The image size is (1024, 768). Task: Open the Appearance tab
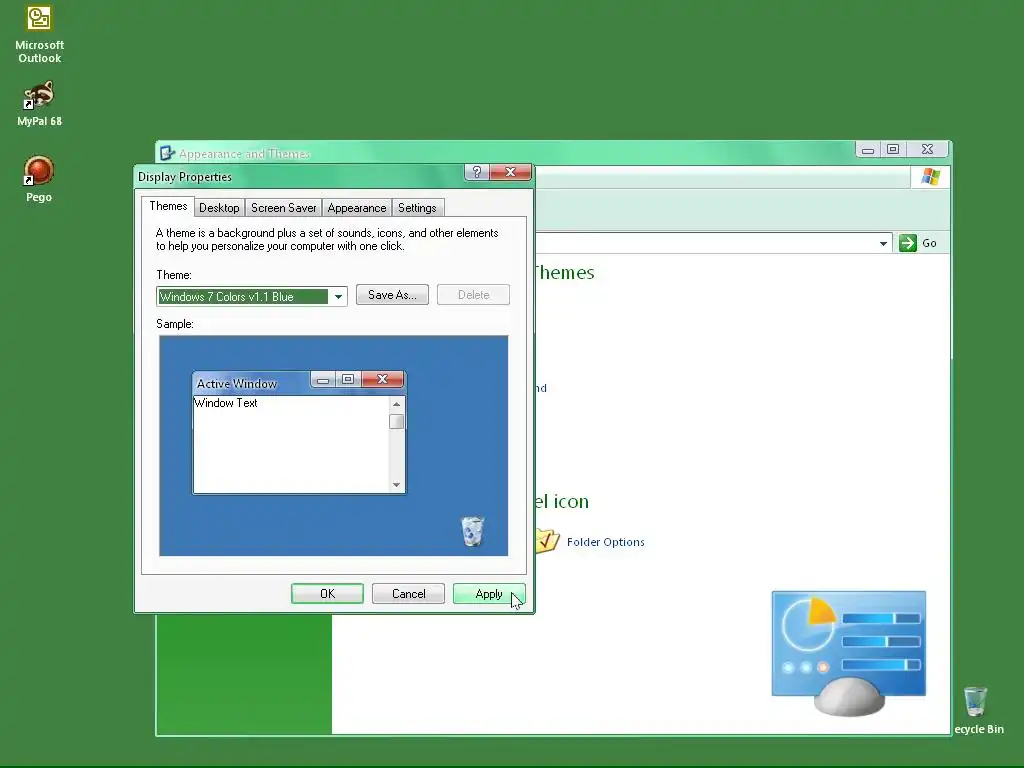pos(357,208)
